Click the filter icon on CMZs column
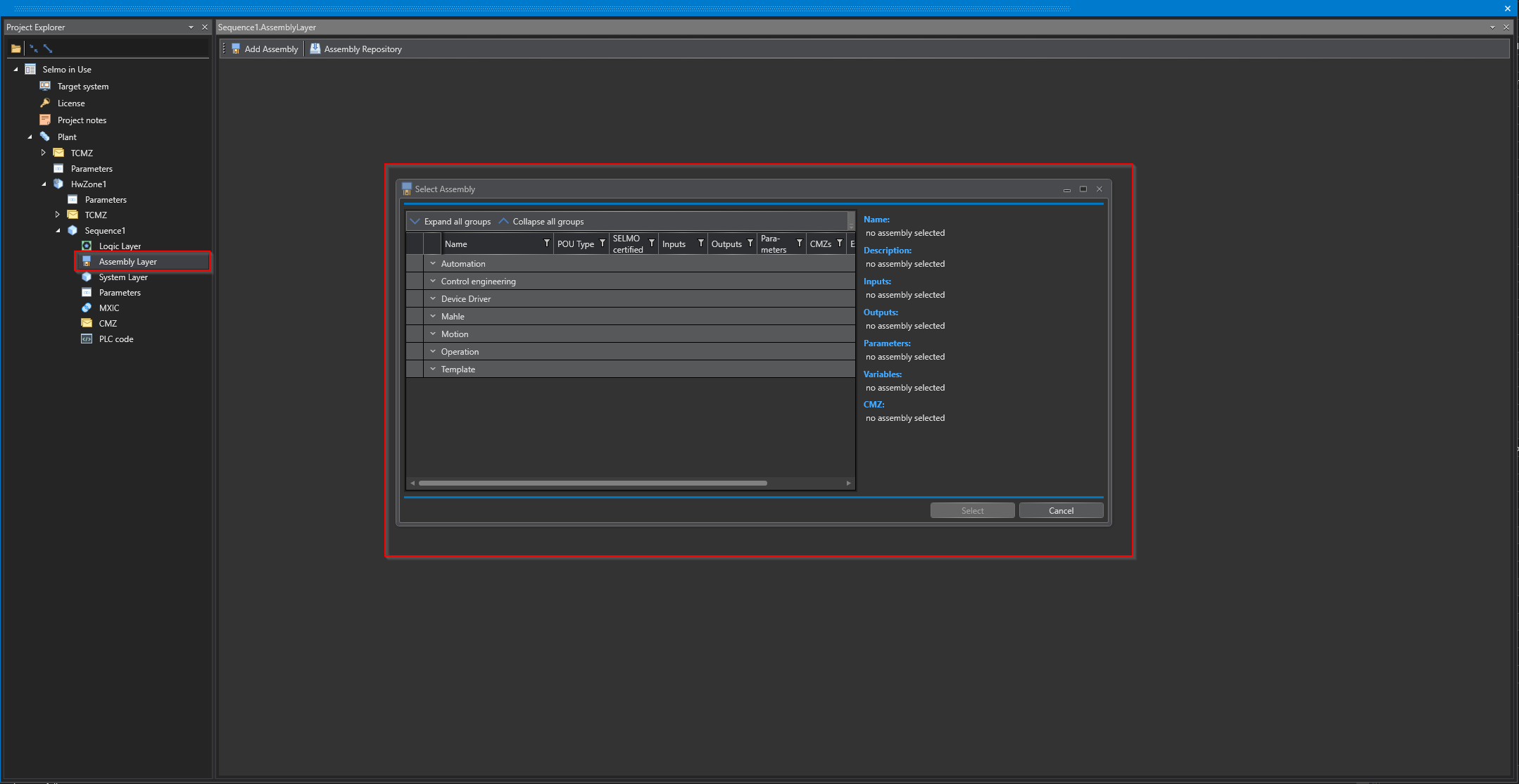1519x784 pixels. (840, 243)
